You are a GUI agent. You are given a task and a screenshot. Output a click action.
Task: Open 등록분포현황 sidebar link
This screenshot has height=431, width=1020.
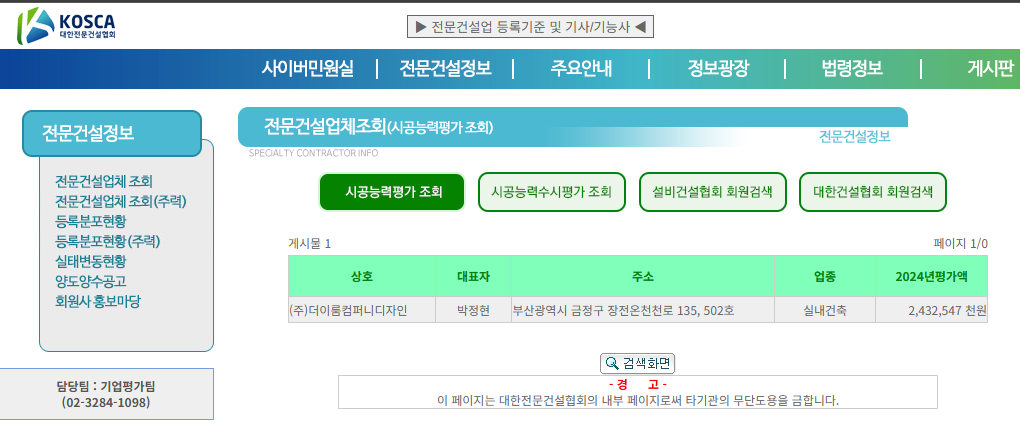[91, 222]
